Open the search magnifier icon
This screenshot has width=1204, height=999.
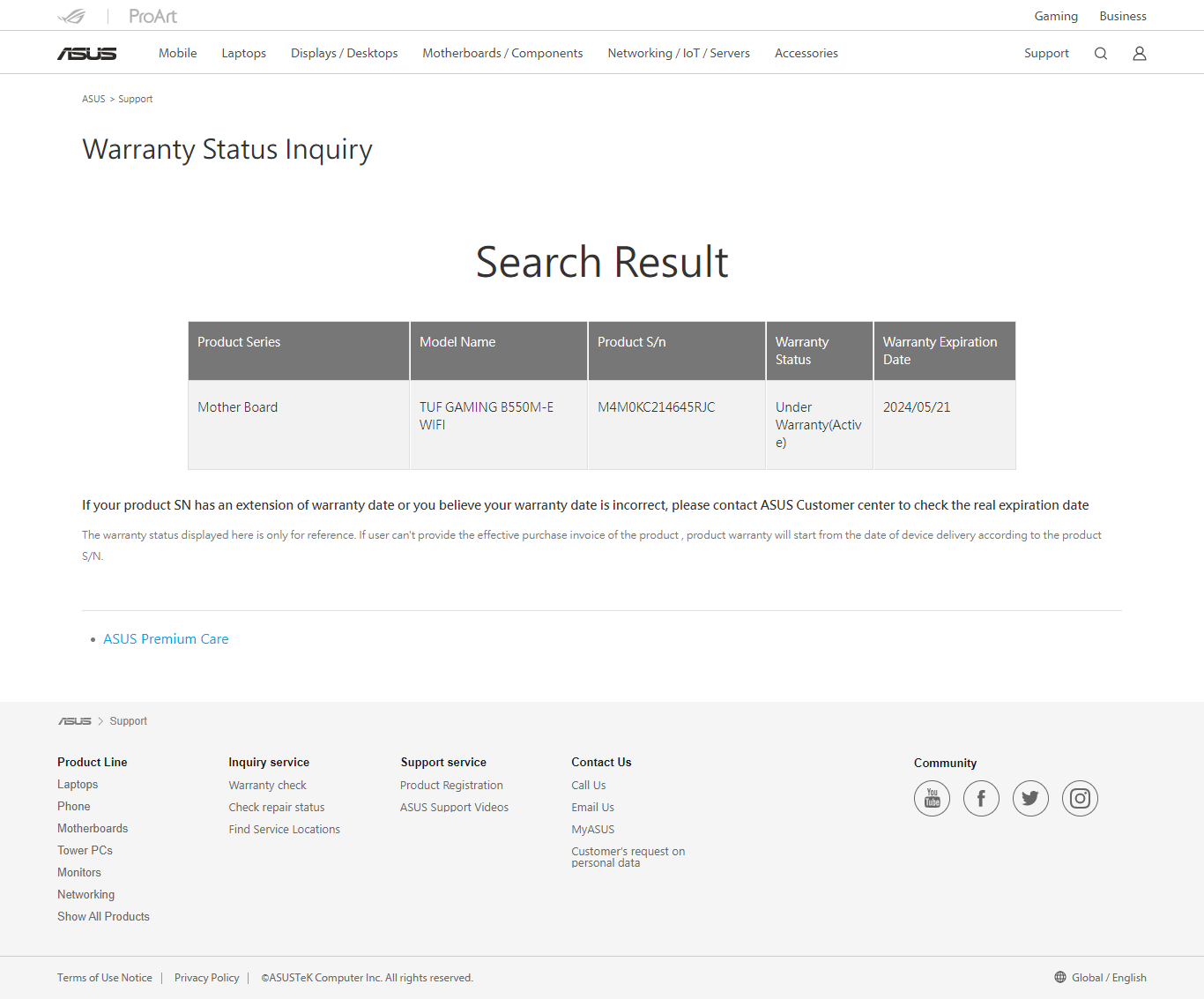[1101, 54]
